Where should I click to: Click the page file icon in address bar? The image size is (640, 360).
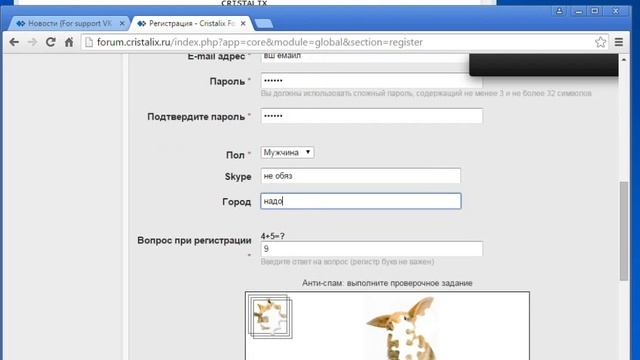coord(89,42)
